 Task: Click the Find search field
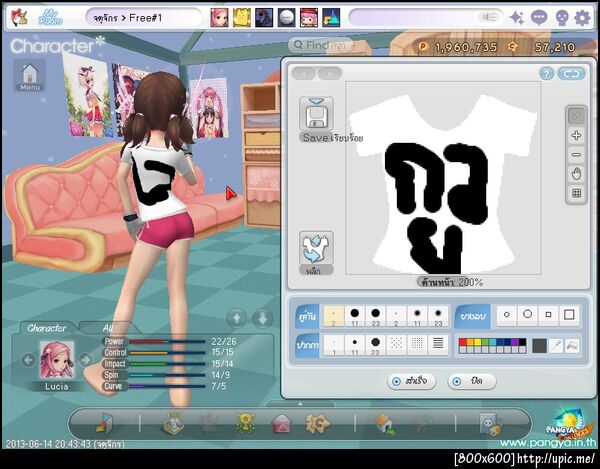[321, 46]
